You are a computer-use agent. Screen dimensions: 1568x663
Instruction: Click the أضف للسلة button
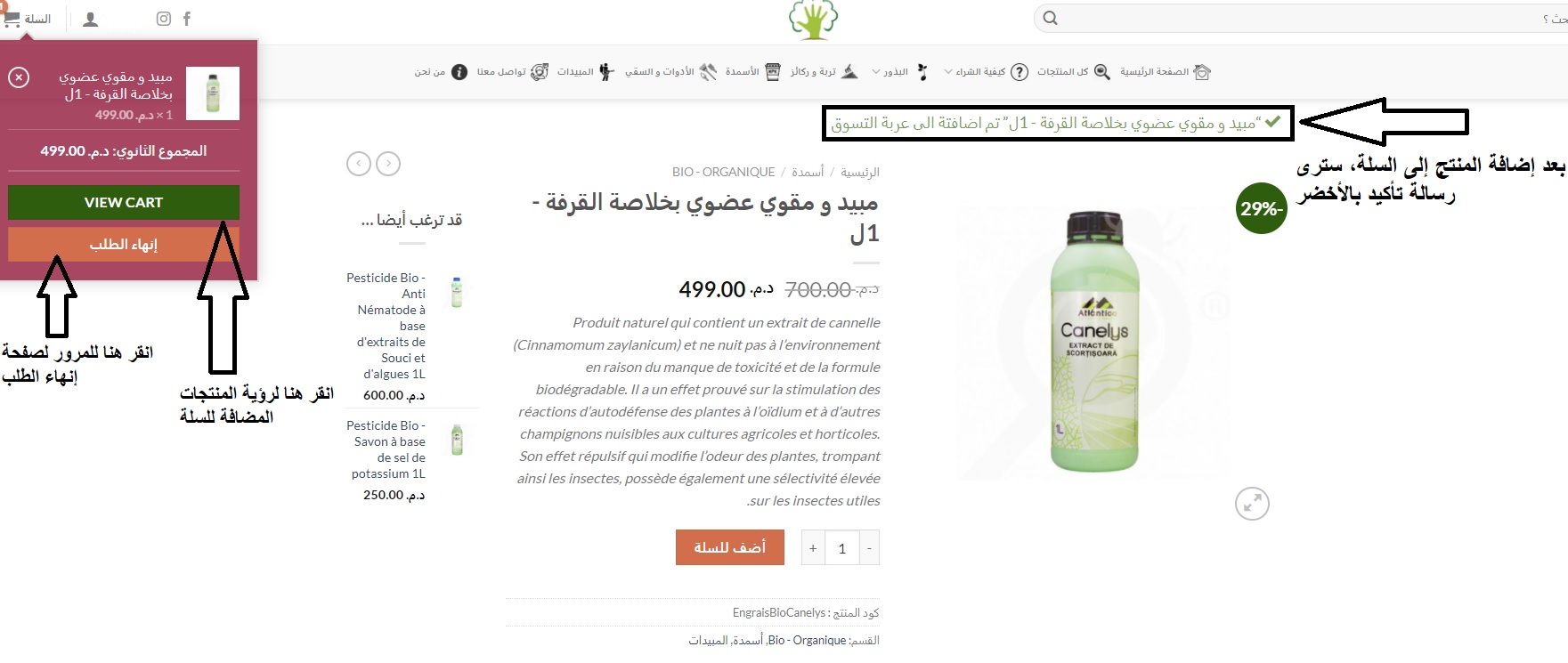point(730,547)
